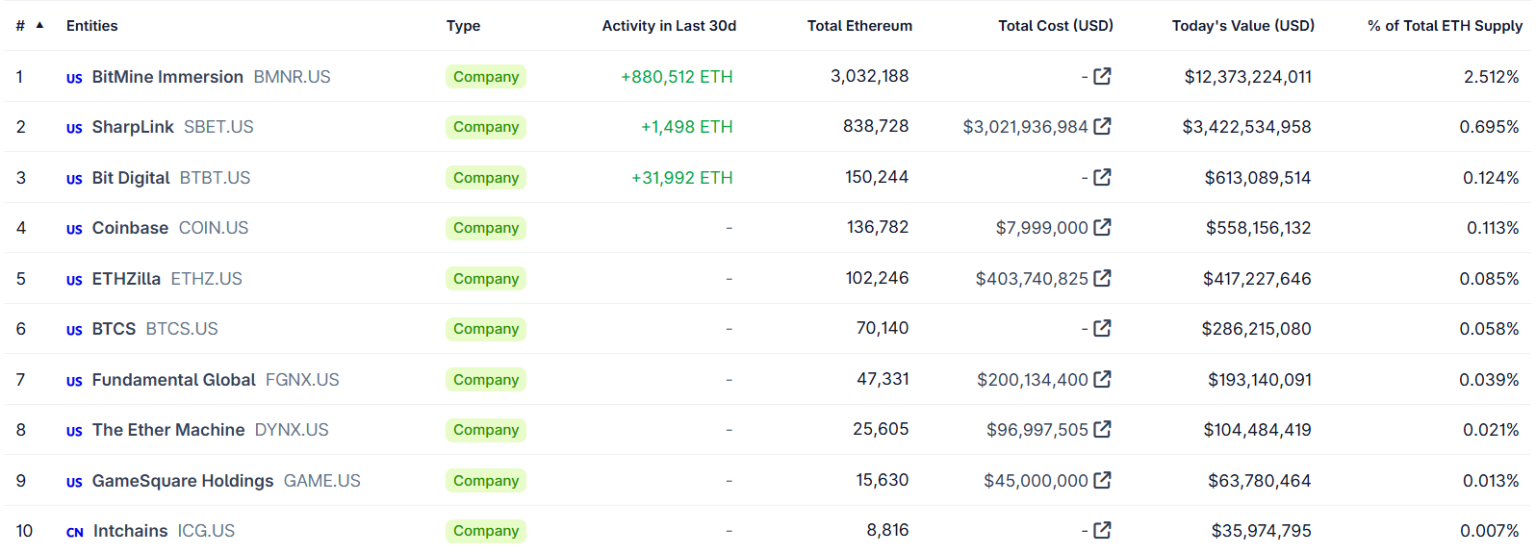Click the % of Total ETH Supply header
This screenshot has width=1536, height=554.
(x=1444, y=26)
